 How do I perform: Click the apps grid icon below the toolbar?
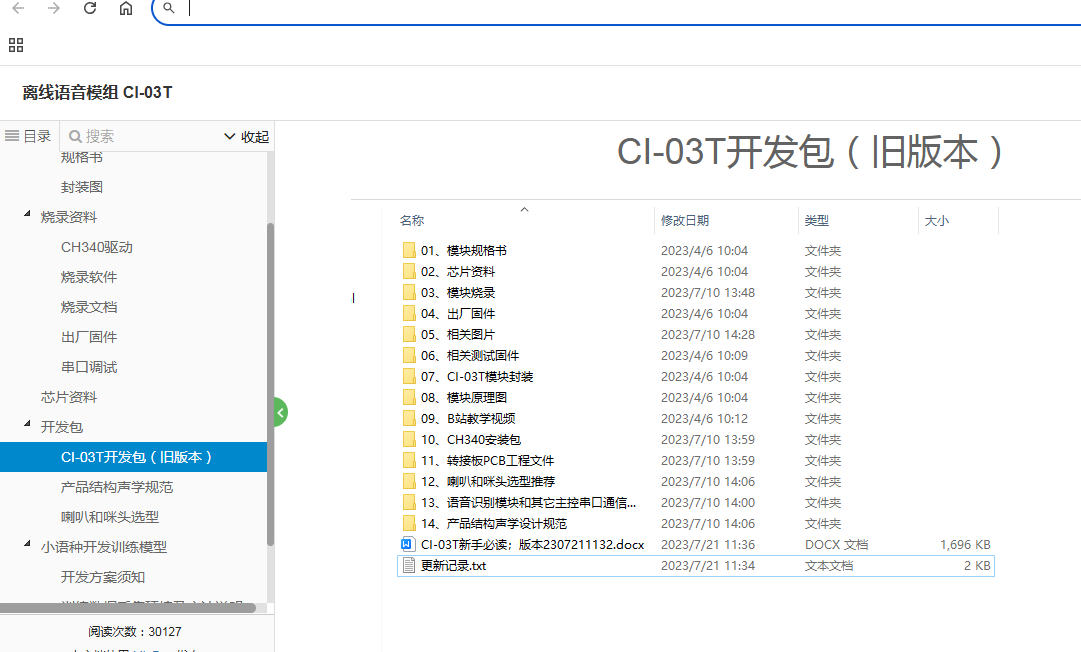pos(15,44)
